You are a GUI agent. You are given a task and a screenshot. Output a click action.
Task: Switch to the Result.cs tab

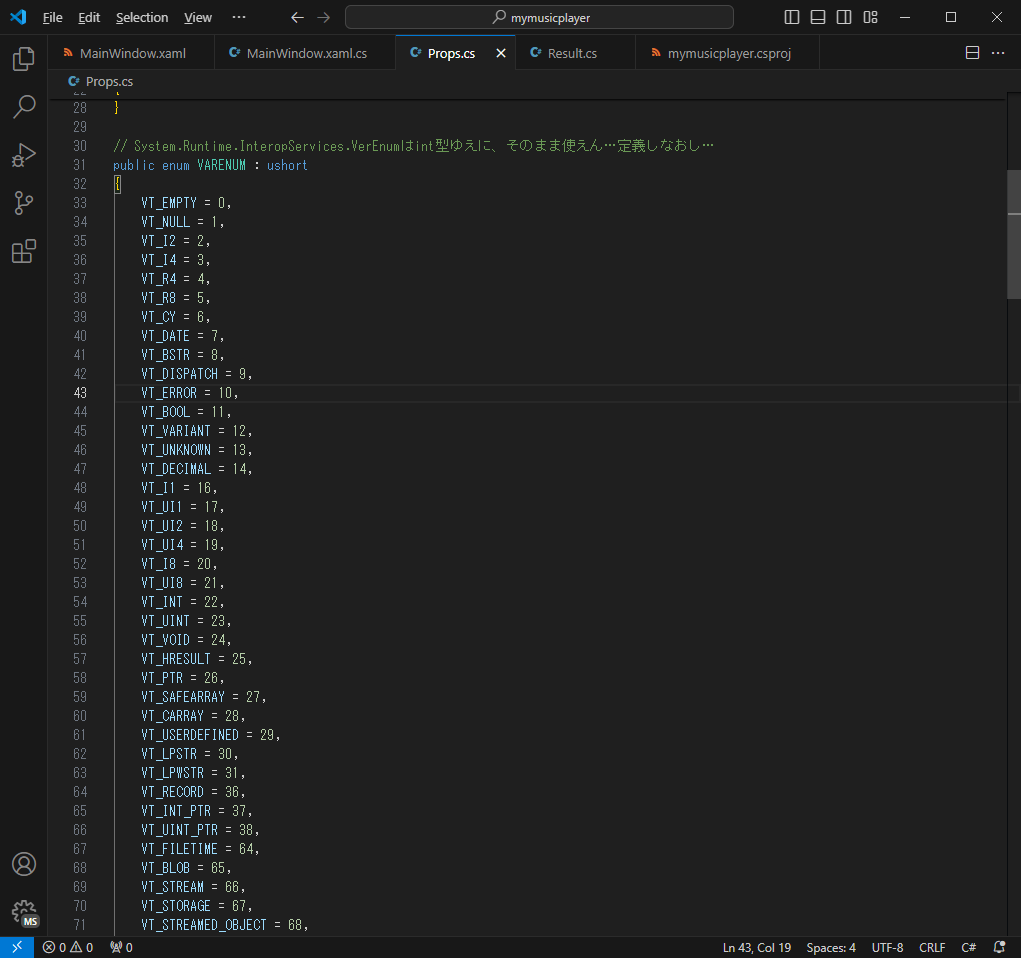[575, 53]
